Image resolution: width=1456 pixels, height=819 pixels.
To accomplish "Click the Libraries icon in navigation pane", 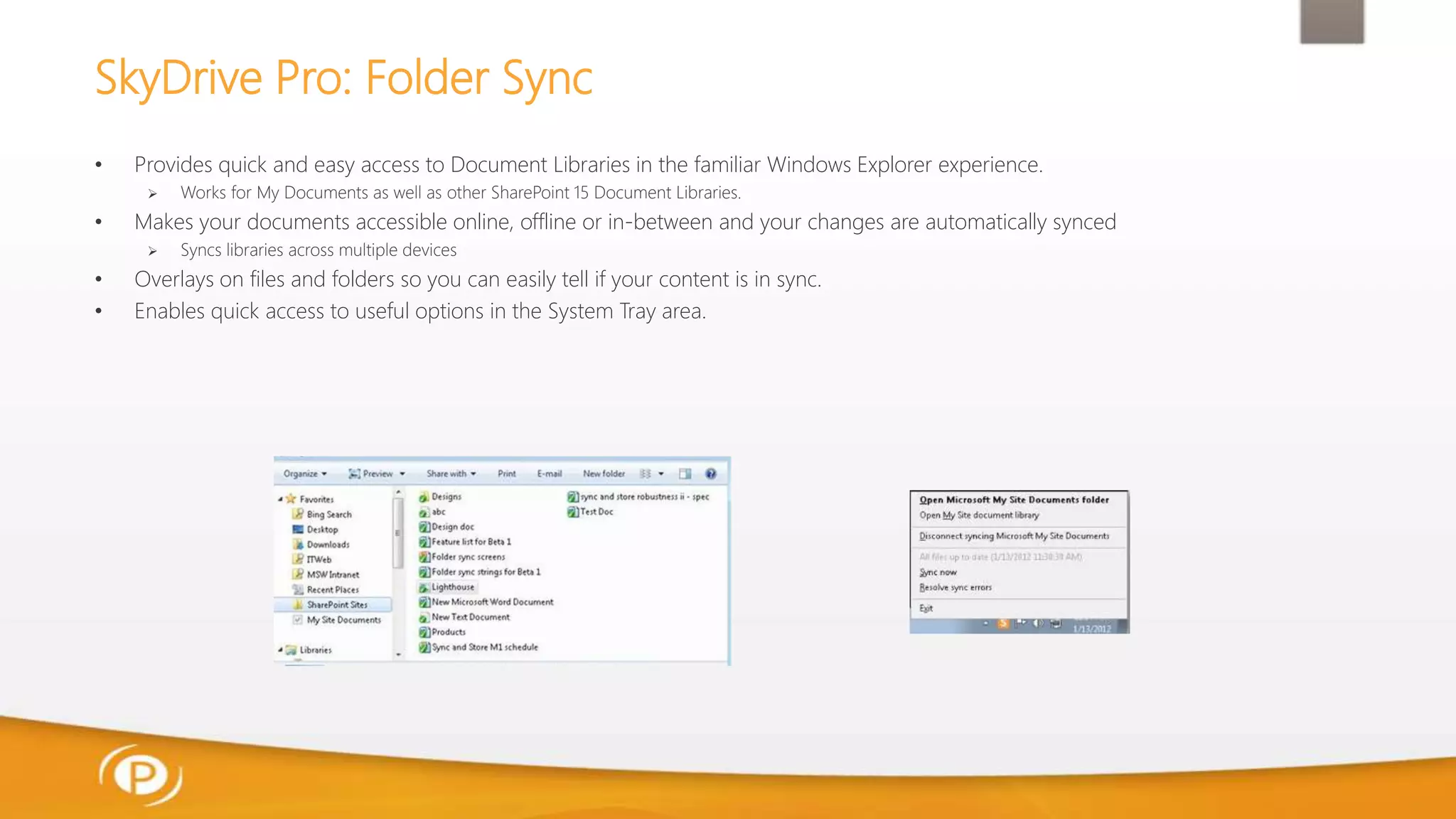I will tap(290, 650).
